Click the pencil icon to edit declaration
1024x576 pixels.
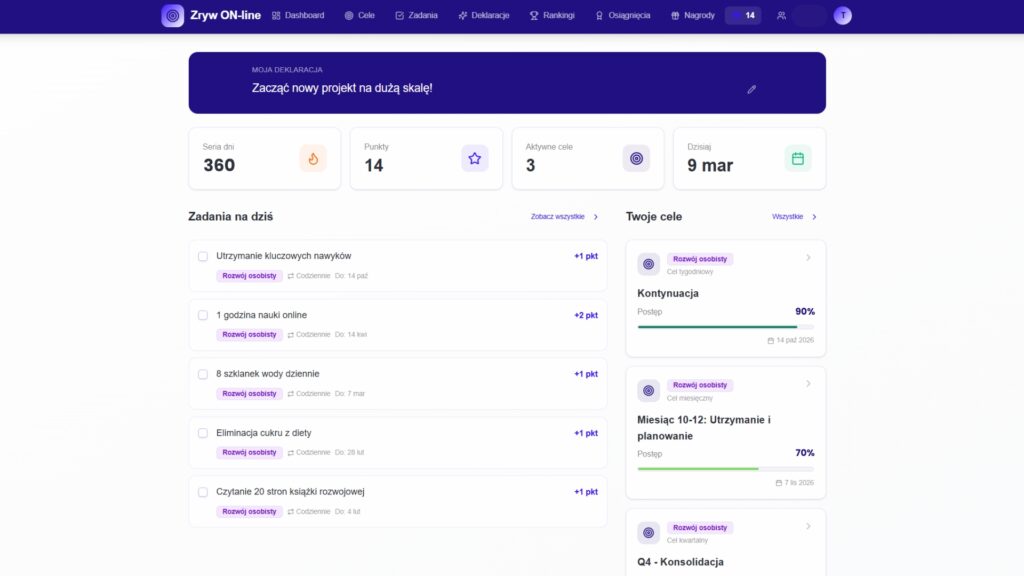pyautogui.click(x=752, y=89)
